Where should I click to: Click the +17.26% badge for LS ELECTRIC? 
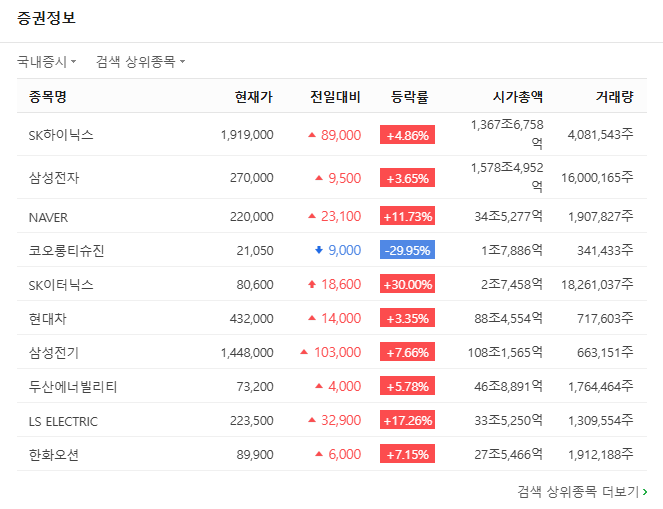(x=407, y=420)
